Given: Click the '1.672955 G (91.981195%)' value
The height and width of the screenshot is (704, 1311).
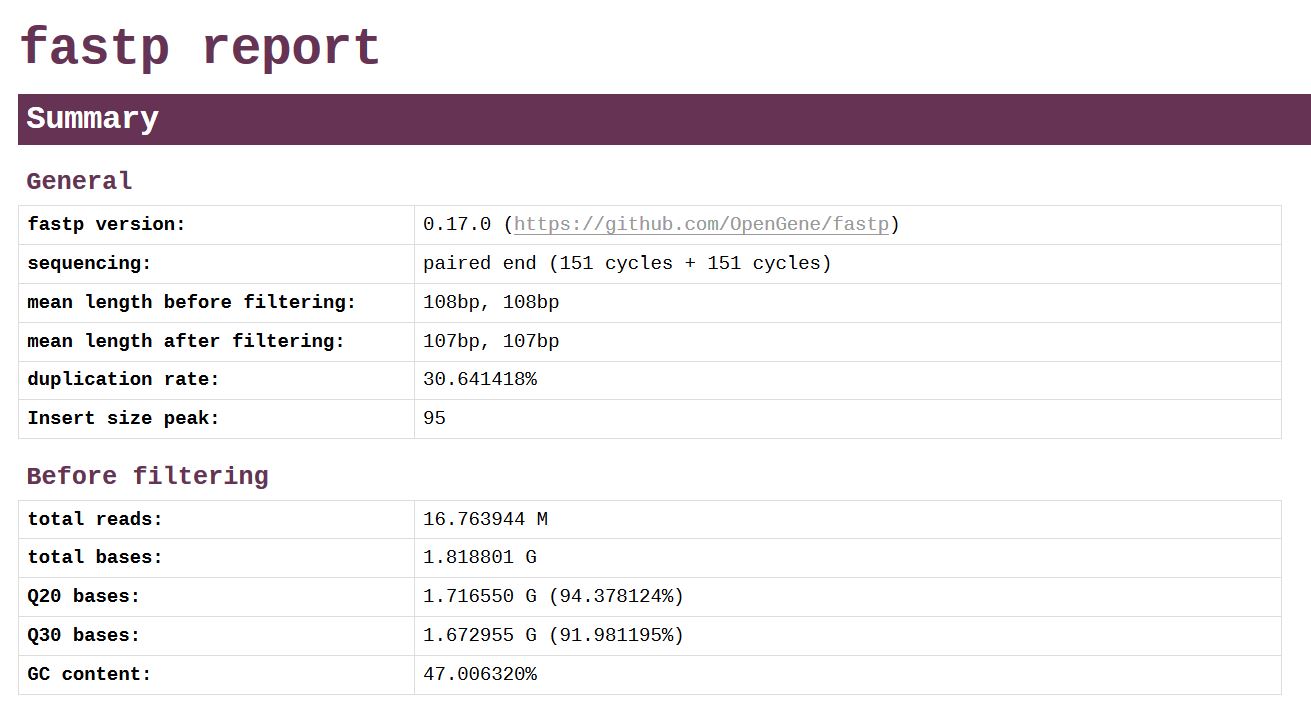Looking at the screenshot, I should (553, 635).
